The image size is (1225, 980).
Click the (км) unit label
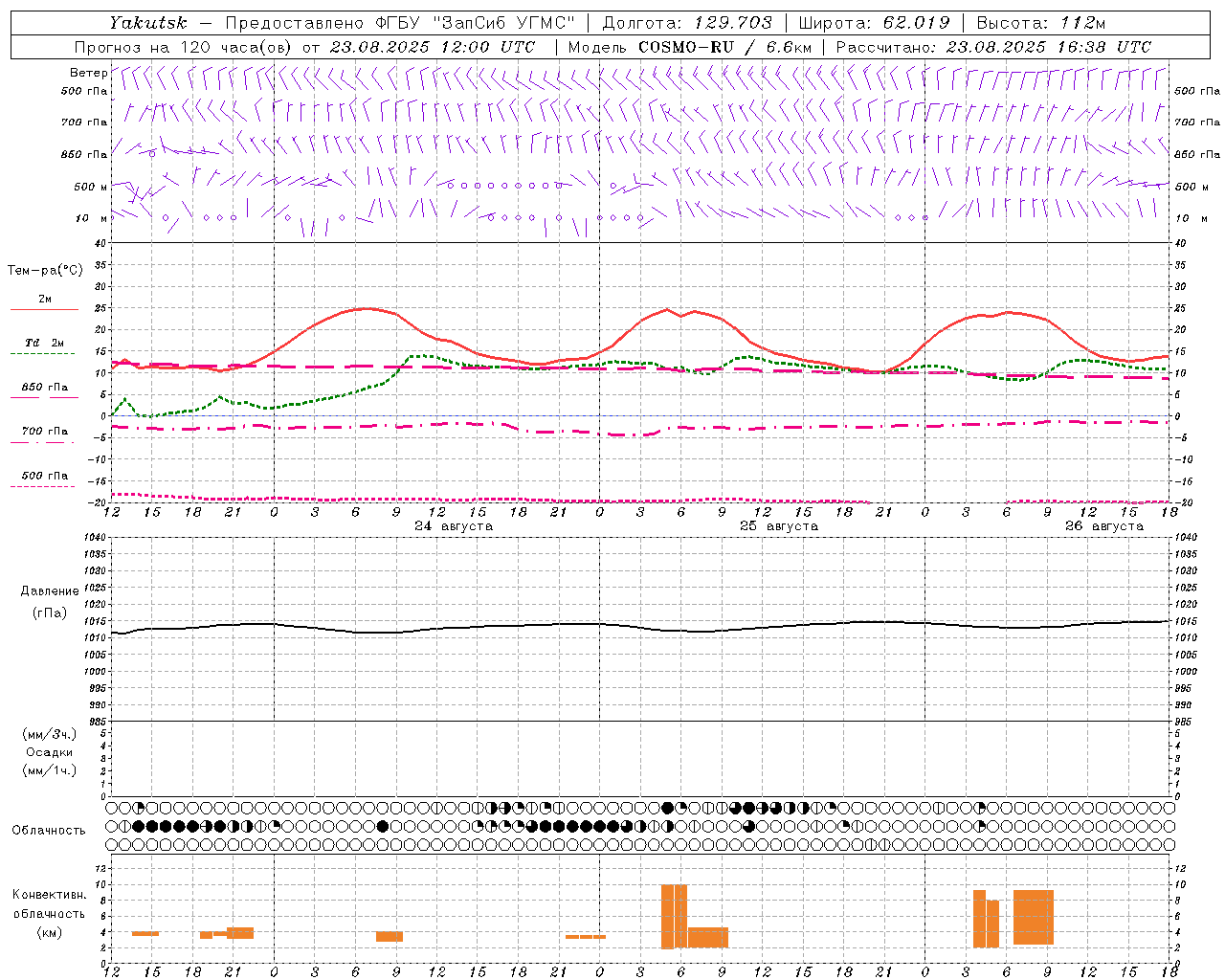point(50,932)
